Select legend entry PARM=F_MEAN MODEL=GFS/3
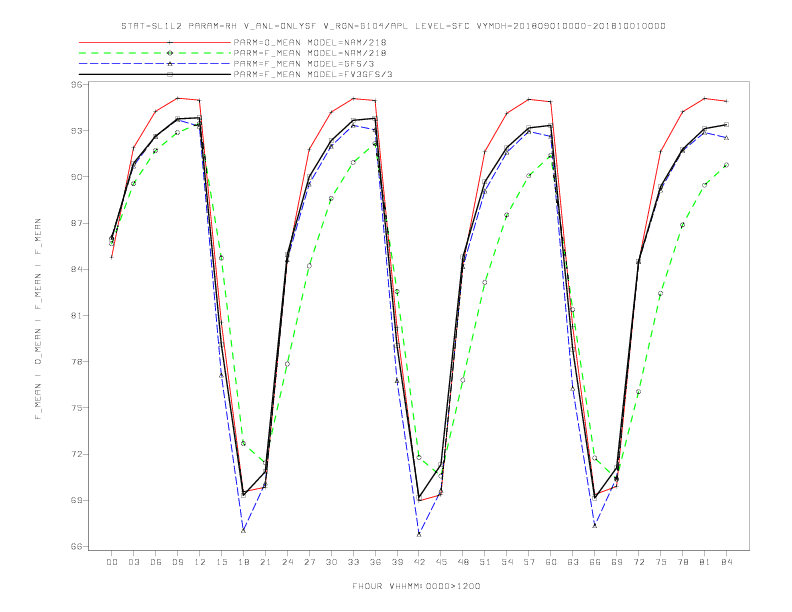Viewport: 792px width, 612px height. coord(304,64)
